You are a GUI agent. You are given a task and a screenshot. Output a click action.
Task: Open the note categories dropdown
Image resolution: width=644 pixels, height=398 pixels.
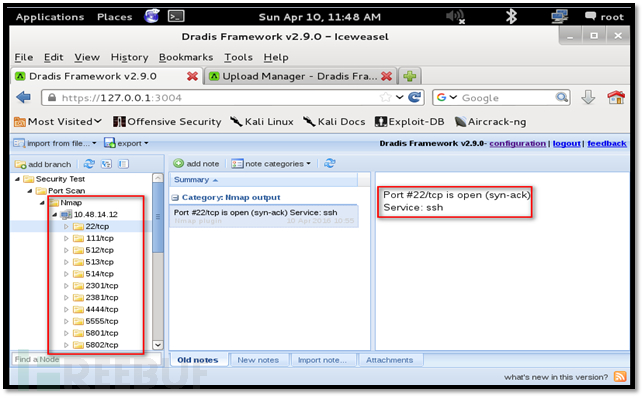271,163
